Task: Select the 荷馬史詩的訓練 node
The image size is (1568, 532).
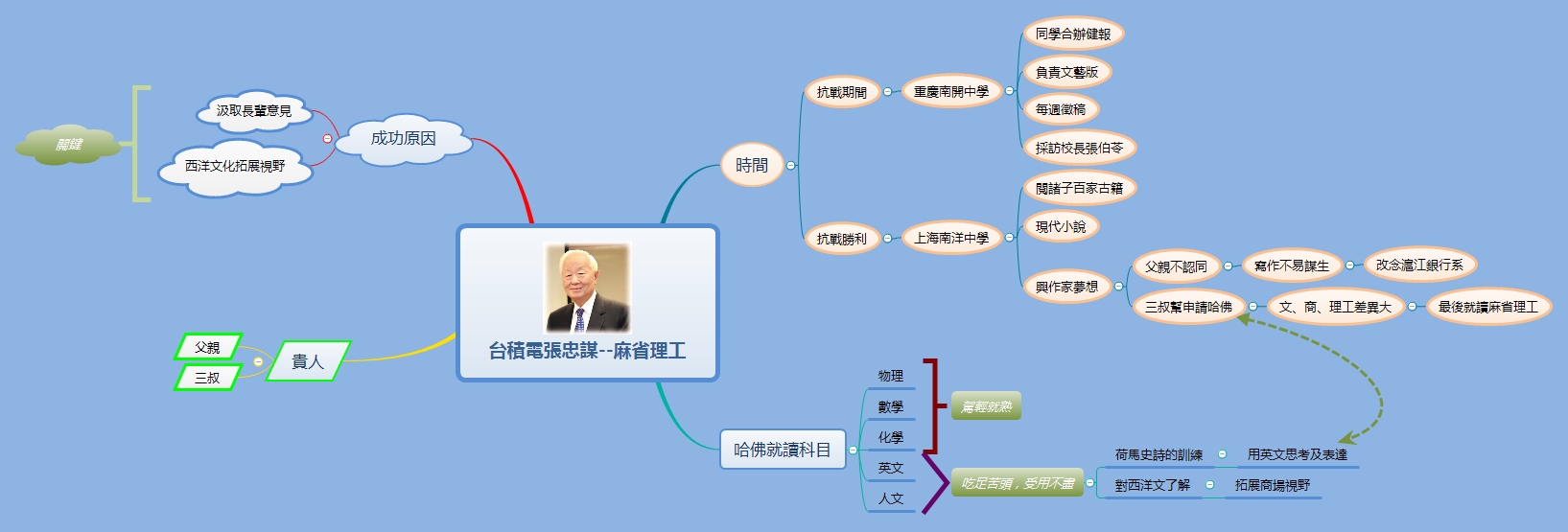Action: click(1158, 454)
